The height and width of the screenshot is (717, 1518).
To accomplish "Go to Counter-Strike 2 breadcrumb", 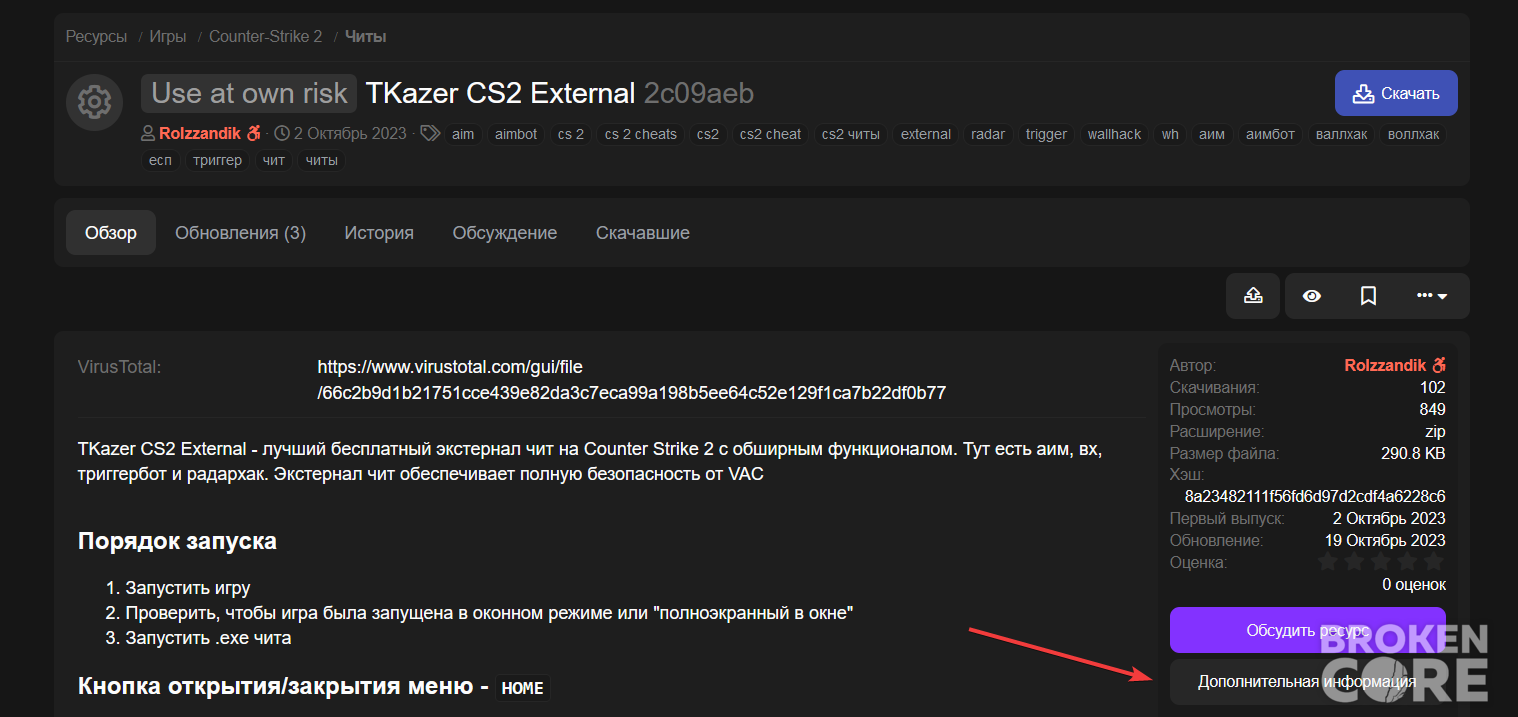I will (x=265, y=37).
